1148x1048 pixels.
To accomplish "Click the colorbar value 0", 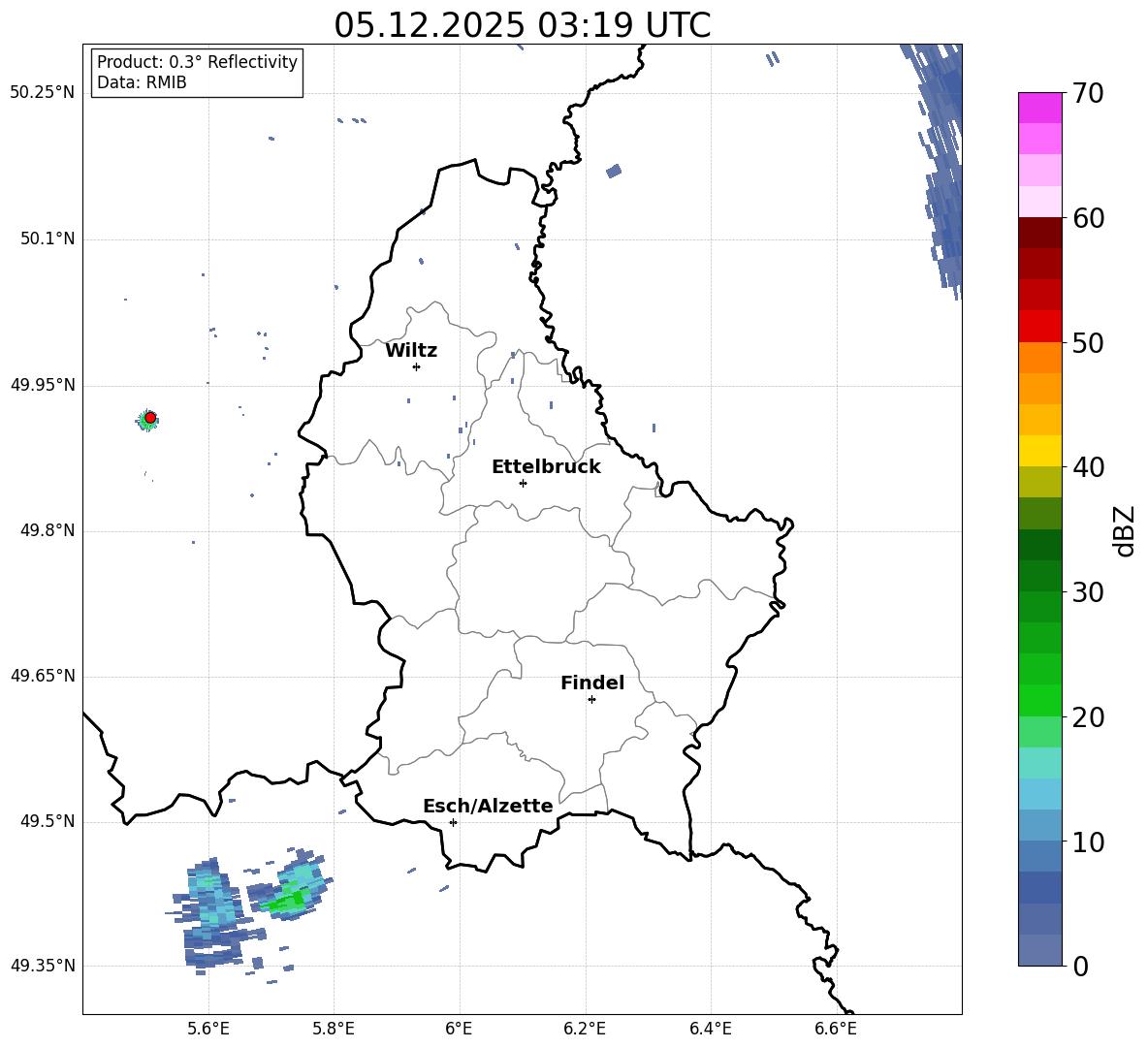I will [1080, 966].
